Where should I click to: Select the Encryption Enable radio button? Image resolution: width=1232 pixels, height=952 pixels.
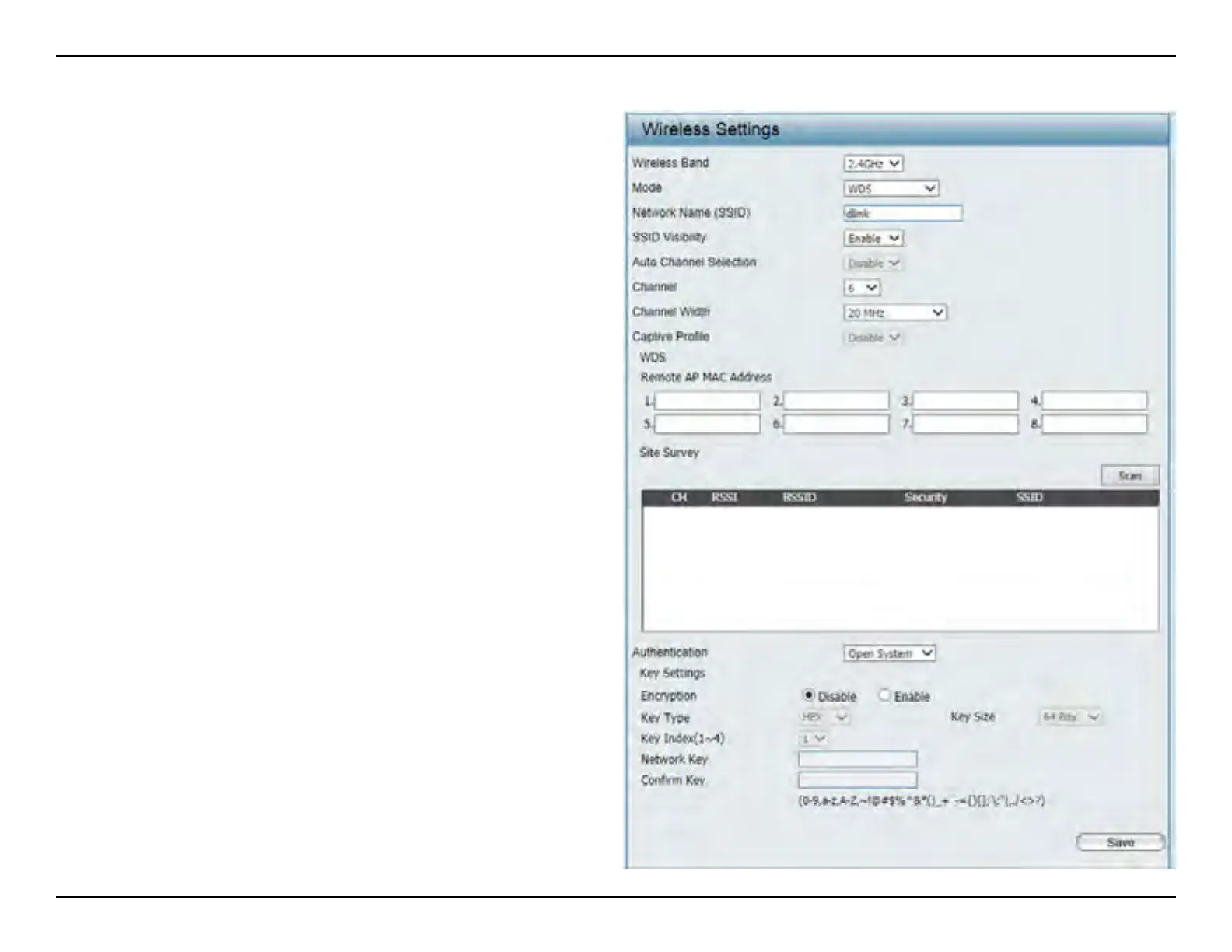coord(884,695)
